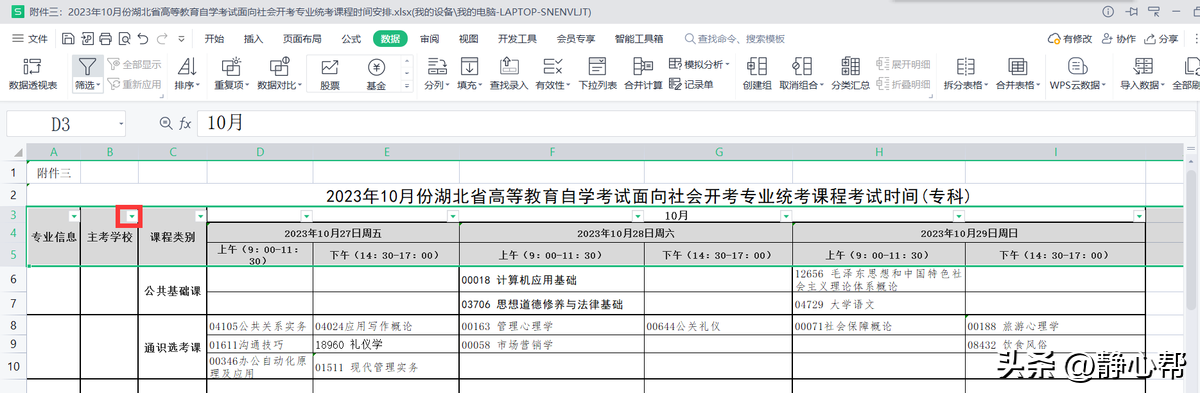Undo the last action
The height and width of the screenshot is (393, 1200).
click(143, 39)
